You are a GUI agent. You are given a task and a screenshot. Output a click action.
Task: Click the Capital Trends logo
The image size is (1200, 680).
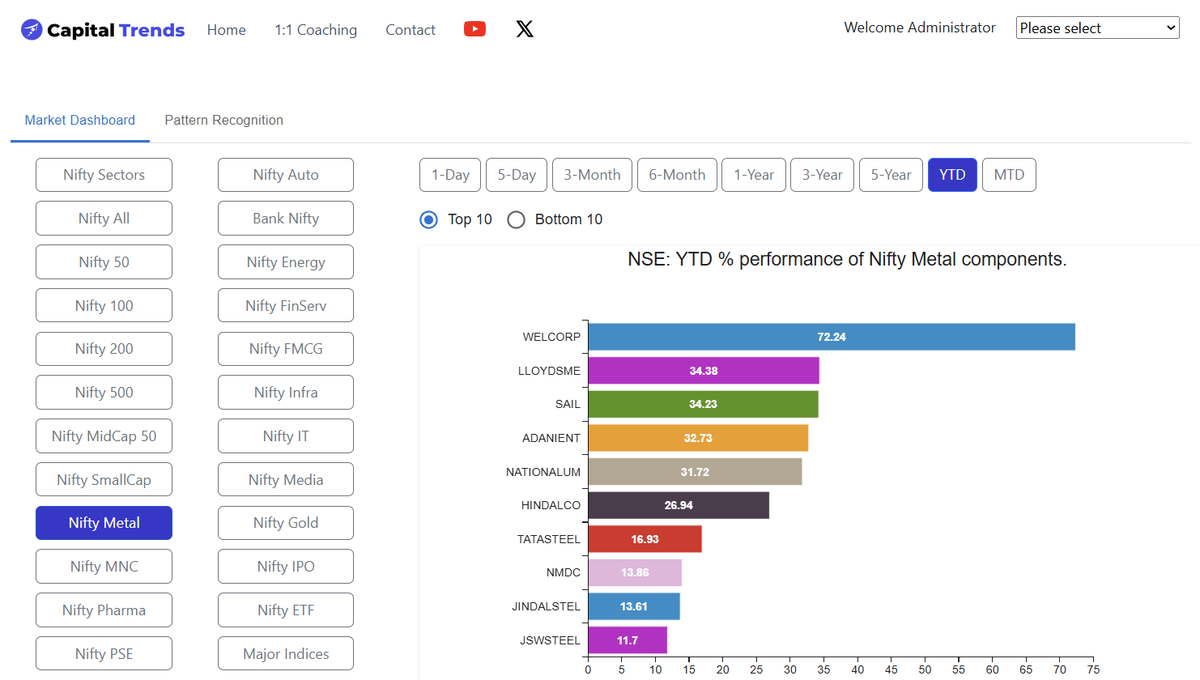tap(103, 30)
